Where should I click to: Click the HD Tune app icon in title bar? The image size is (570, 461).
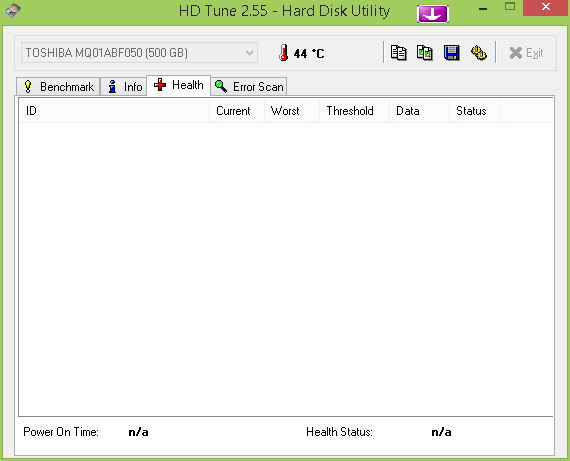[x=13, y=10]
